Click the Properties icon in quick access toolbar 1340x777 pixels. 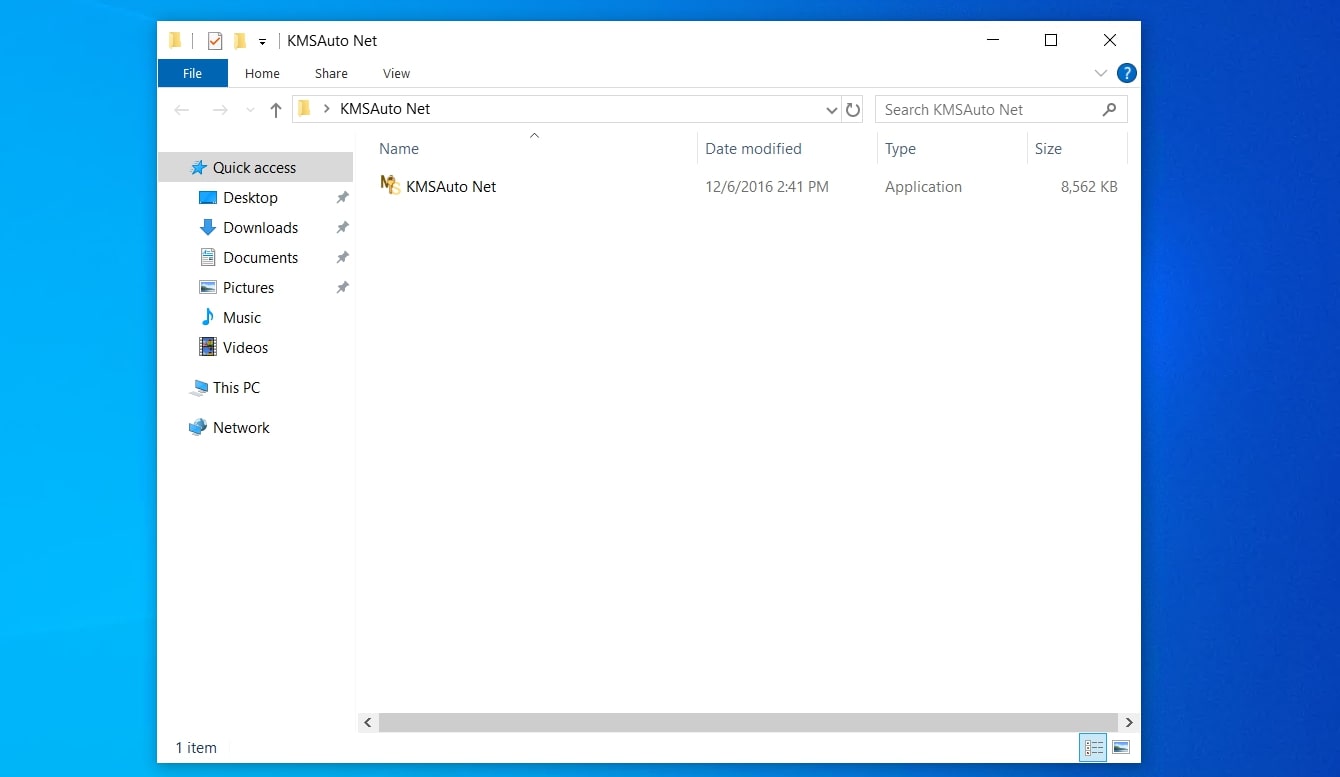coord(214,41)
